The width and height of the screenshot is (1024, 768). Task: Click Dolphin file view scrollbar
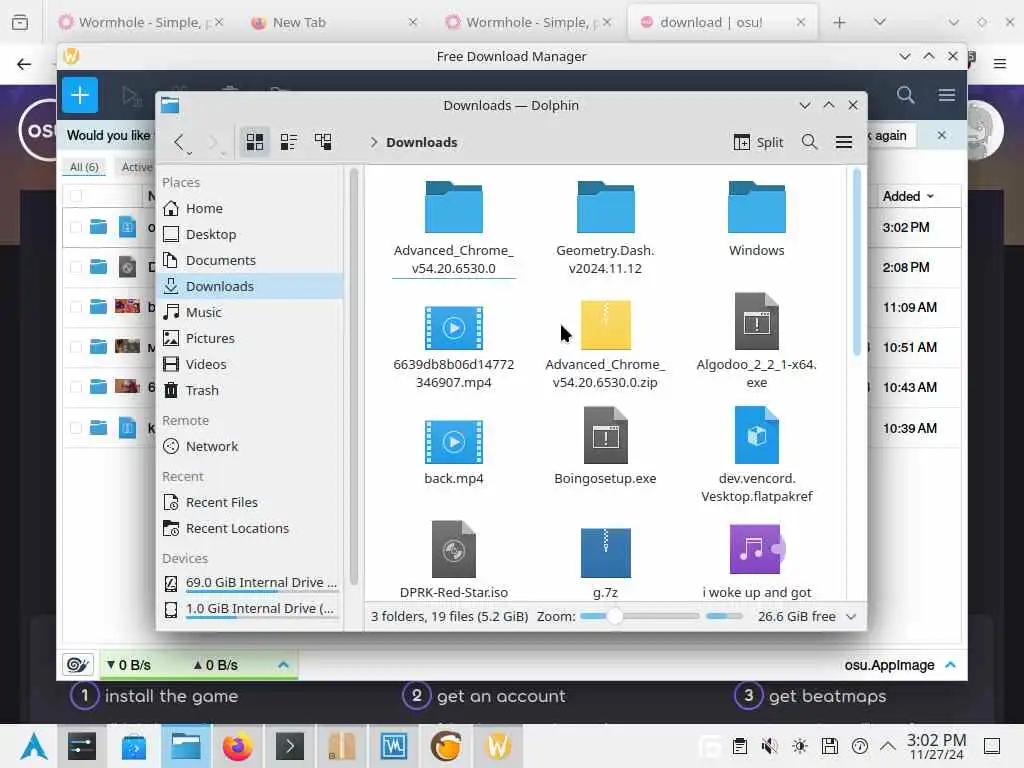(857, 261)
